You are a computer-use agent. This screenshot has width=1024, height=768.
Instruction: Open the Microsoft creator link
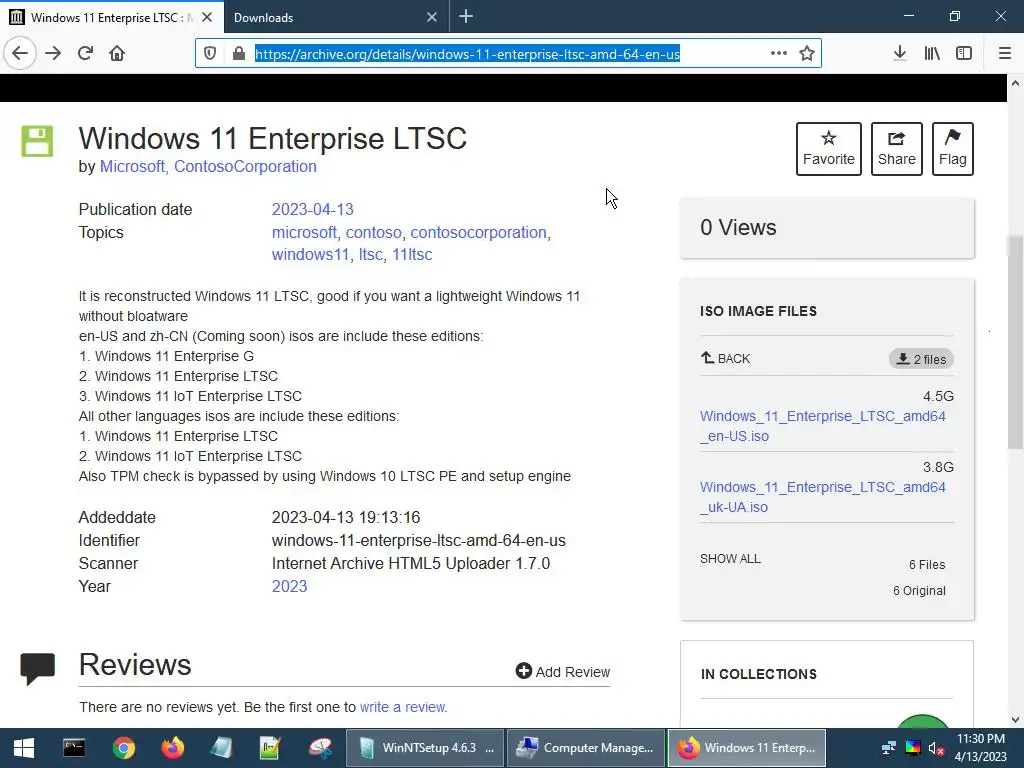[x=132, y=167]
